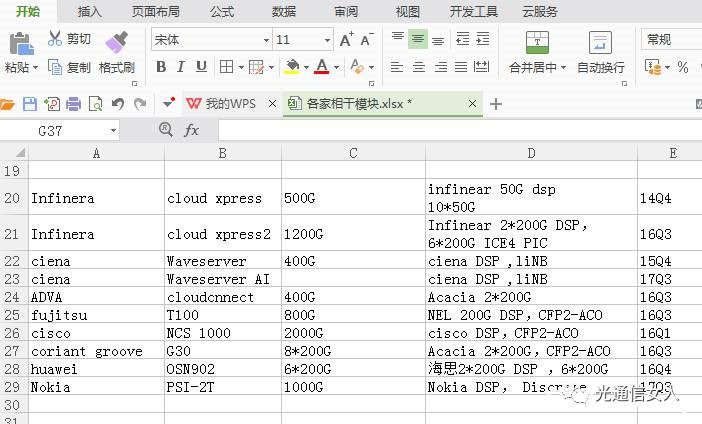Click the yellow fill color swatch
Screen dimensions: 702x424
[291, 67]
